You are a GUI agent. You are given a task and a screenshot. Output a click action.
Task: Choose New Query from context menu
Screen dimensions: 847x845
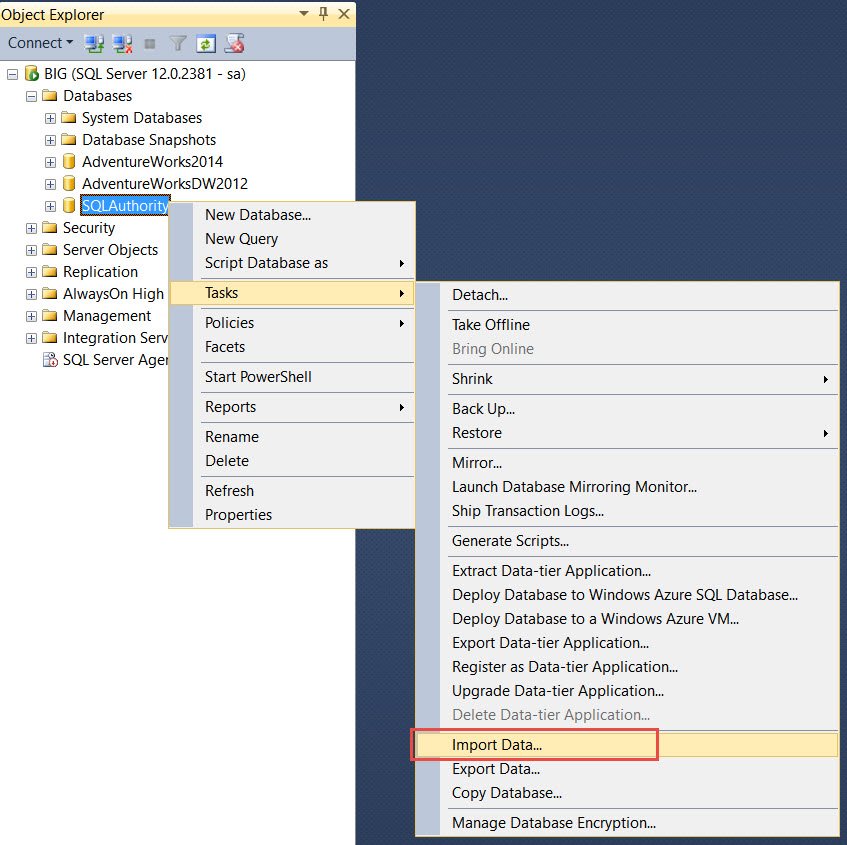[292, 238]
